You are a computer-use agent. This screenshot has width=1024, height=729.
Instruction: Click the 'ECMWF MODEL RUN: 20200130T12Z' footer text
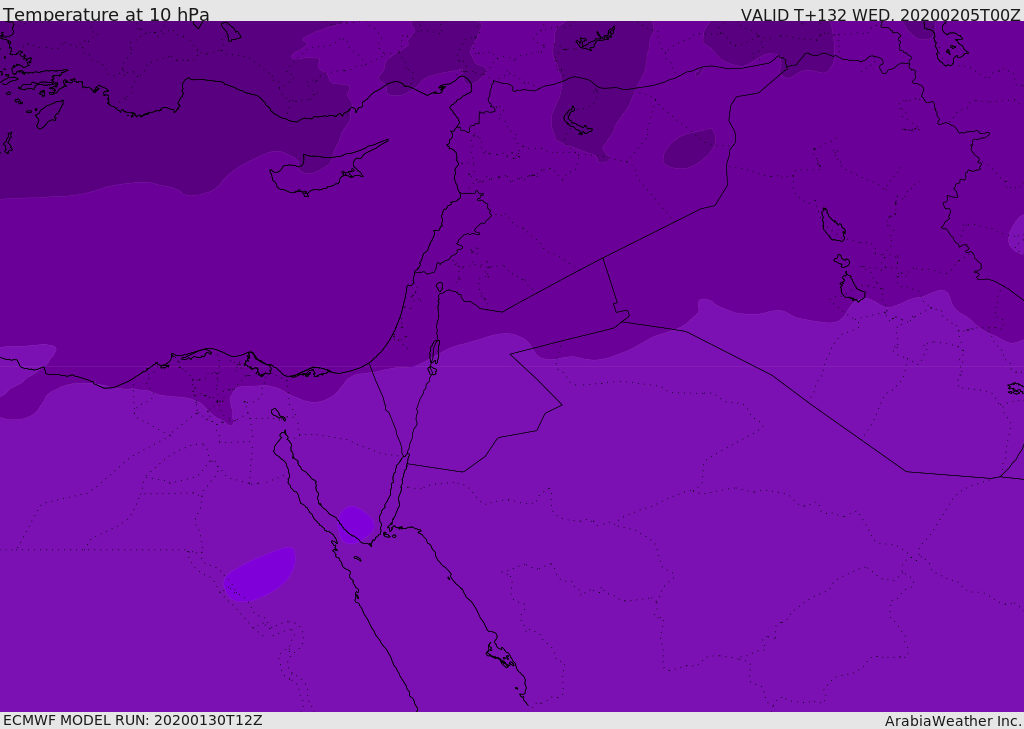coord(133,720)
